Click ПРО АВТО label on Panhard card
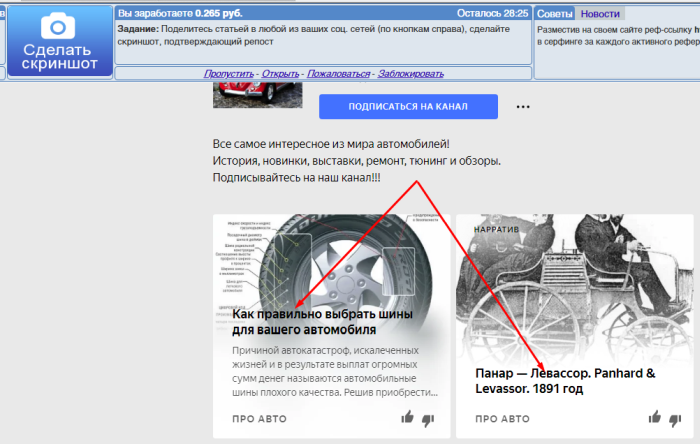700x444 pixels. click(x=502, y=419)
